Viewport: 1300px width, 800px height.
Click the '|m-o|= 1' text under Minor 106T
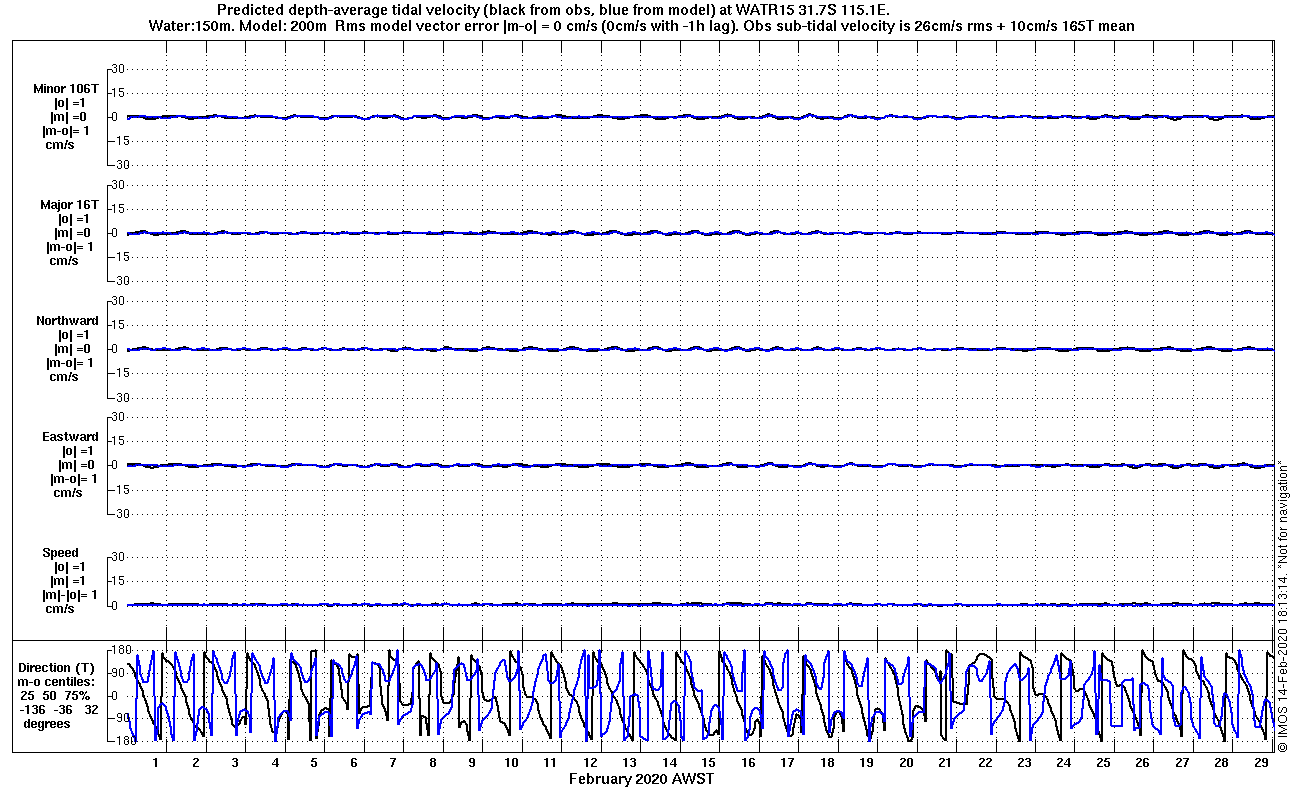coord(68,131)
